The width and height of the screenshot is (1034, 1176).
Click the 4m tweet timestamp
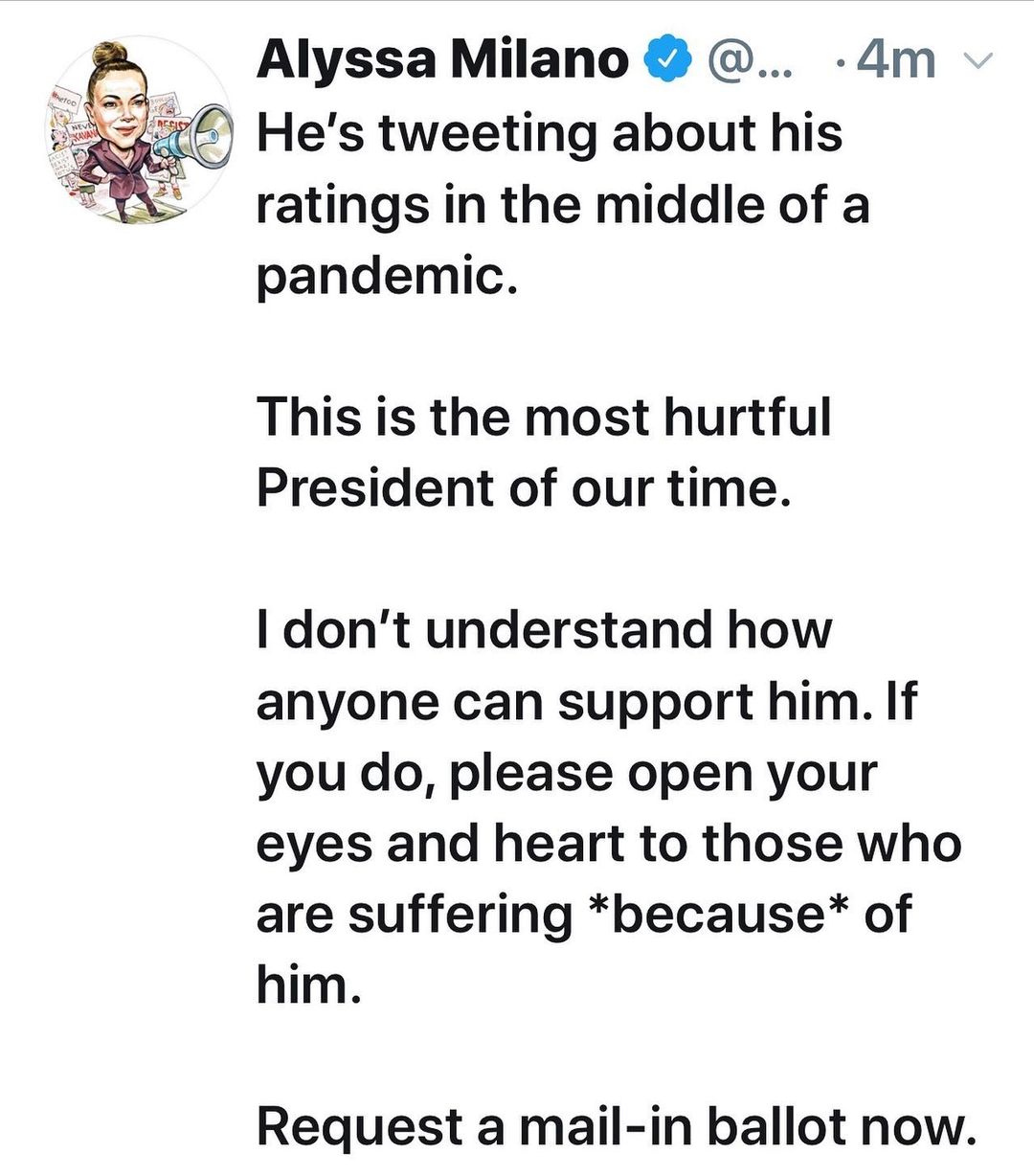pos(895,61)
